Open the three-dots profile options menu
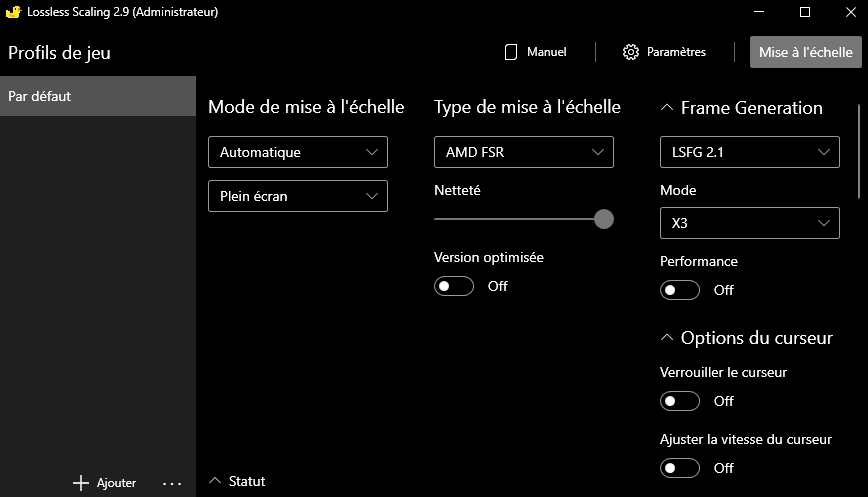This screenshot has height=497, width=868. pyautogui.click(x=172, y=483)
